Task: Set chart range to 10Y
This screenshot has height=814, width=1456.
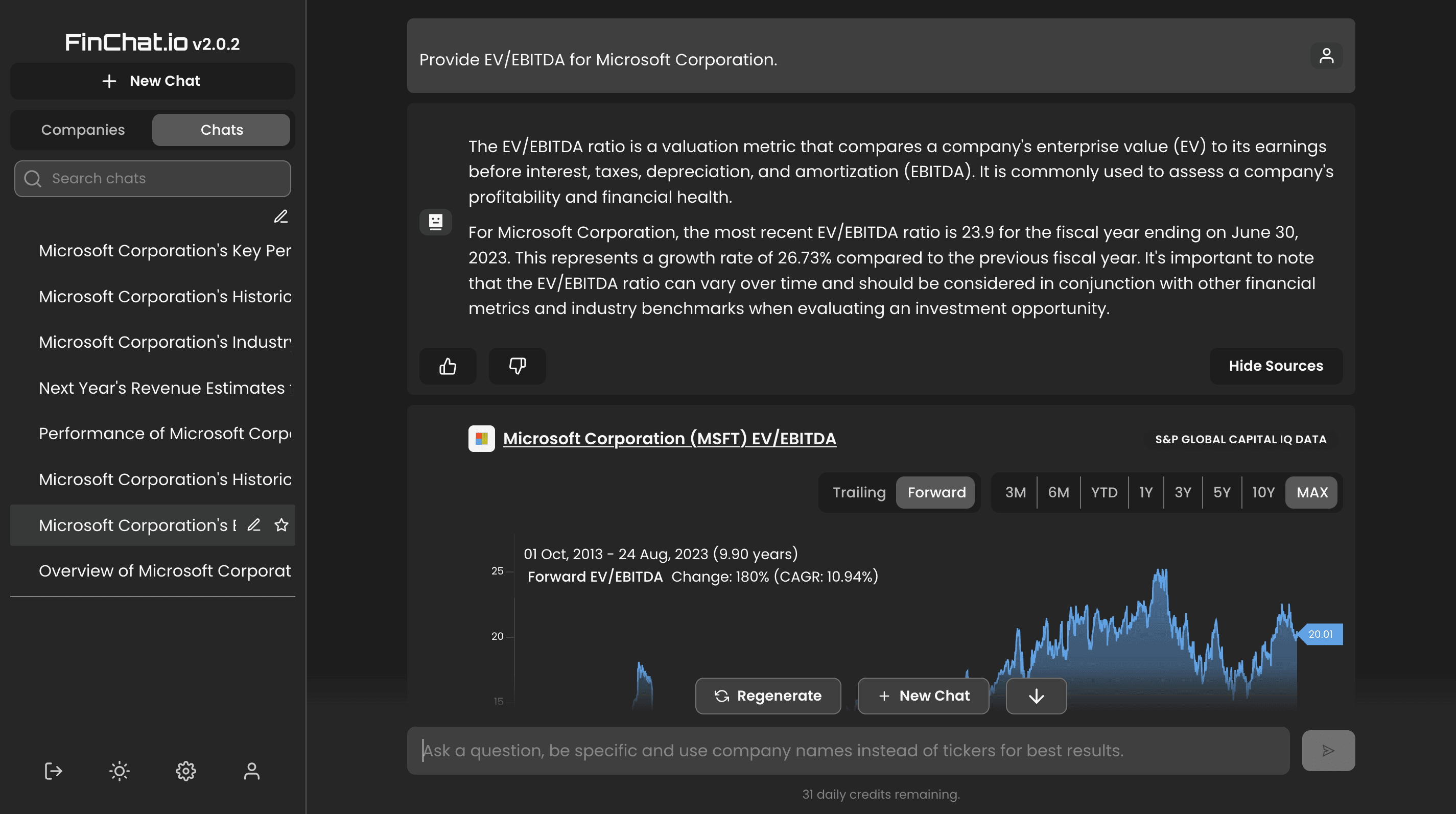Action: 1263,493
